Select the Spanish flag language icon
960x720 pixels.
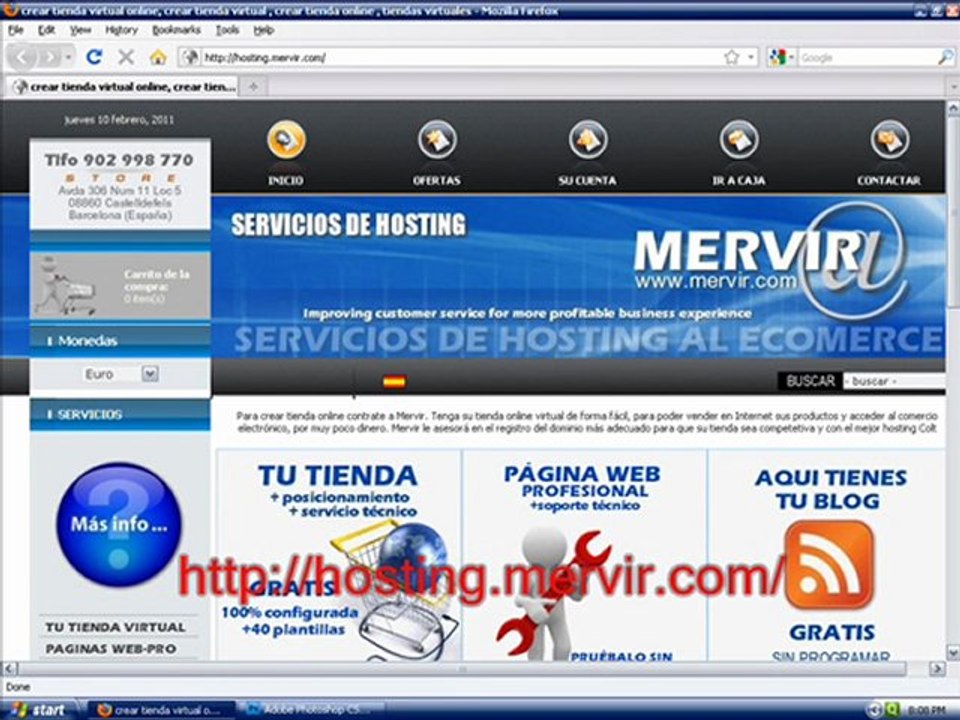coord(394,381)
